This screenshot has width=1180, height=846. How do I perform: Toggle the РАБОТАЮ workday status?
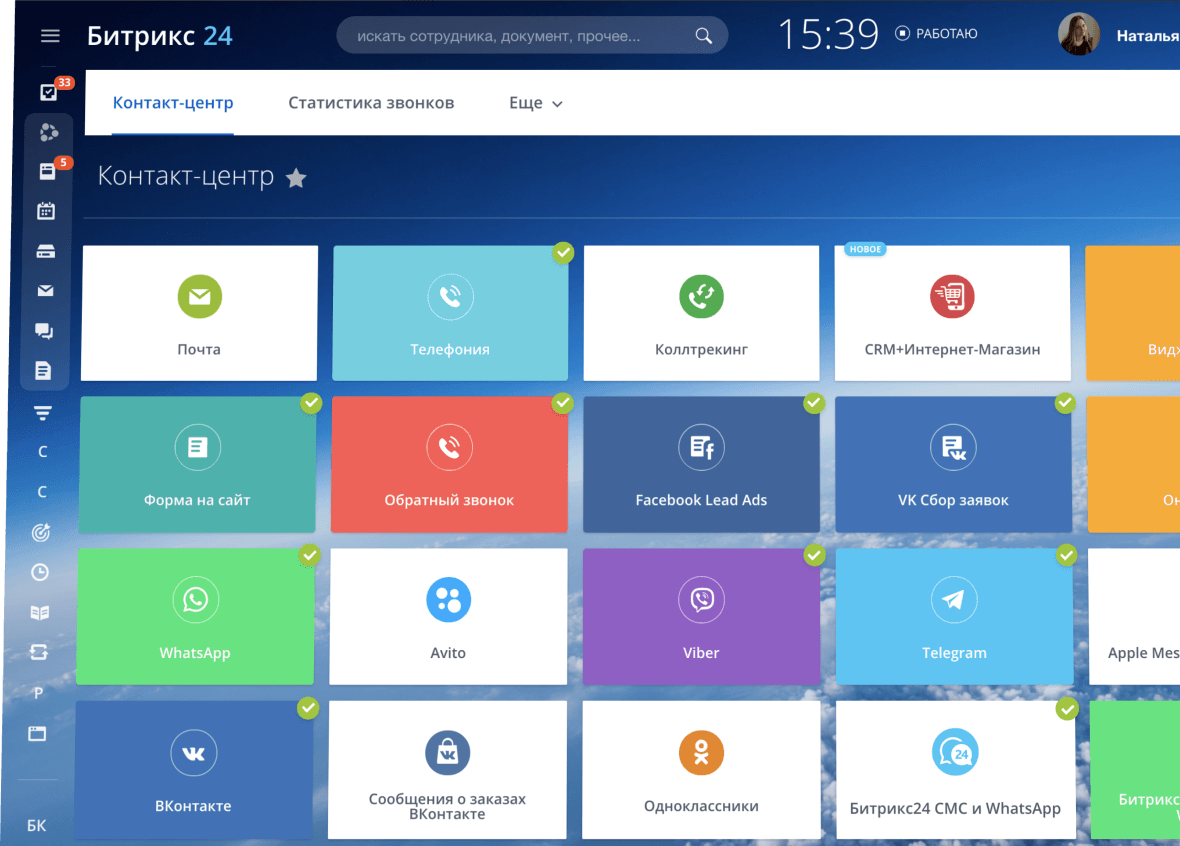pos(936,34)
